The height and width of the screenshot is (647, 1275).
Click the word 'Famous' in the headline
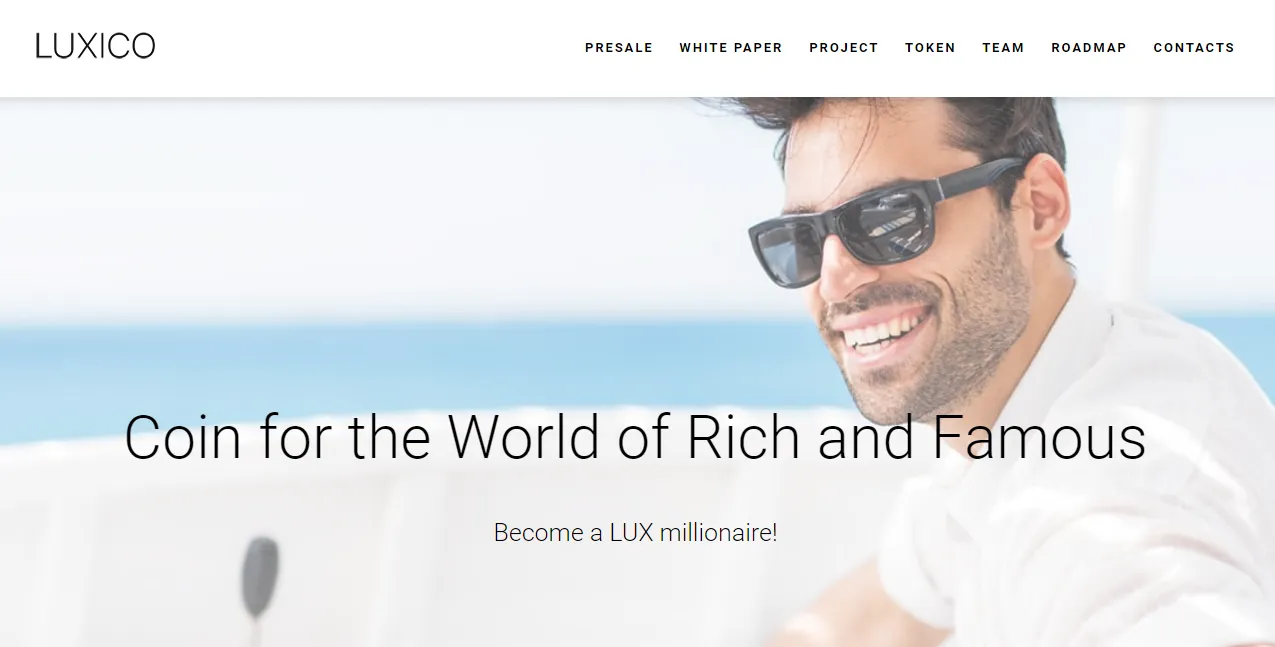[1040, 437]
